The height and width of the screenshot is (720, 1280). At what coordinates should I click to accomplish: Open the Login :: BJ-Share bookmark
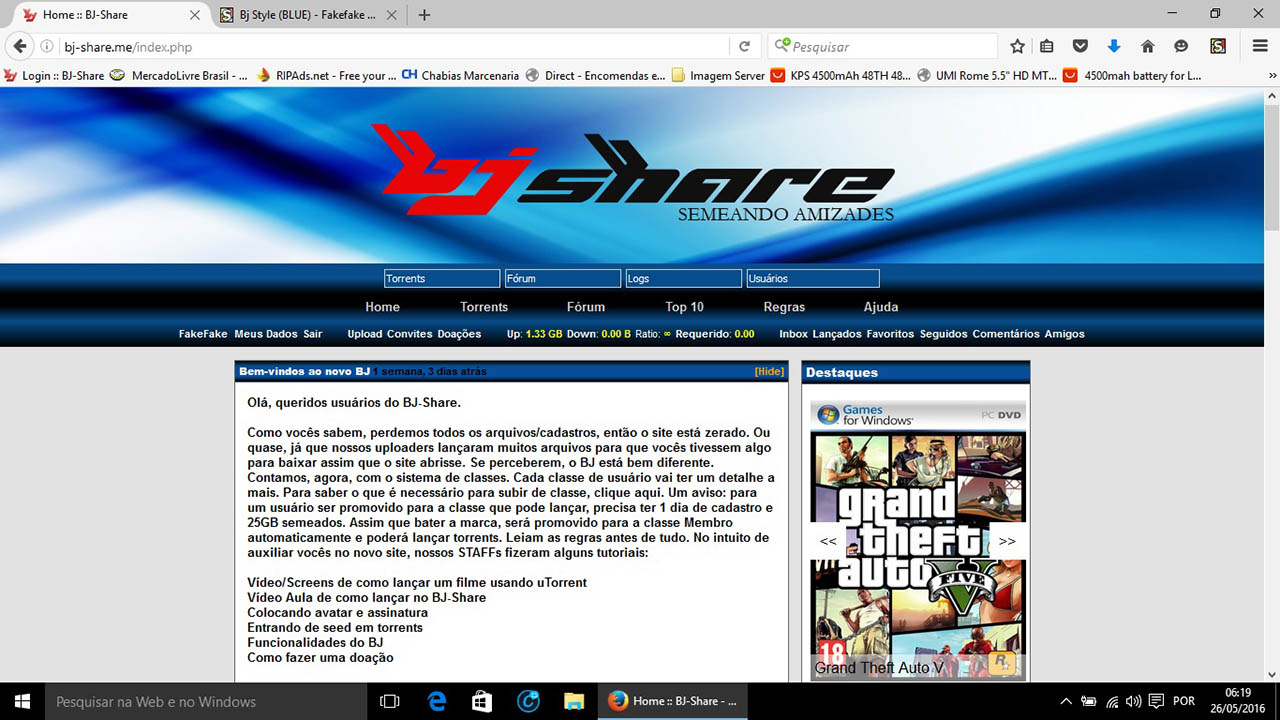(55, 75)
